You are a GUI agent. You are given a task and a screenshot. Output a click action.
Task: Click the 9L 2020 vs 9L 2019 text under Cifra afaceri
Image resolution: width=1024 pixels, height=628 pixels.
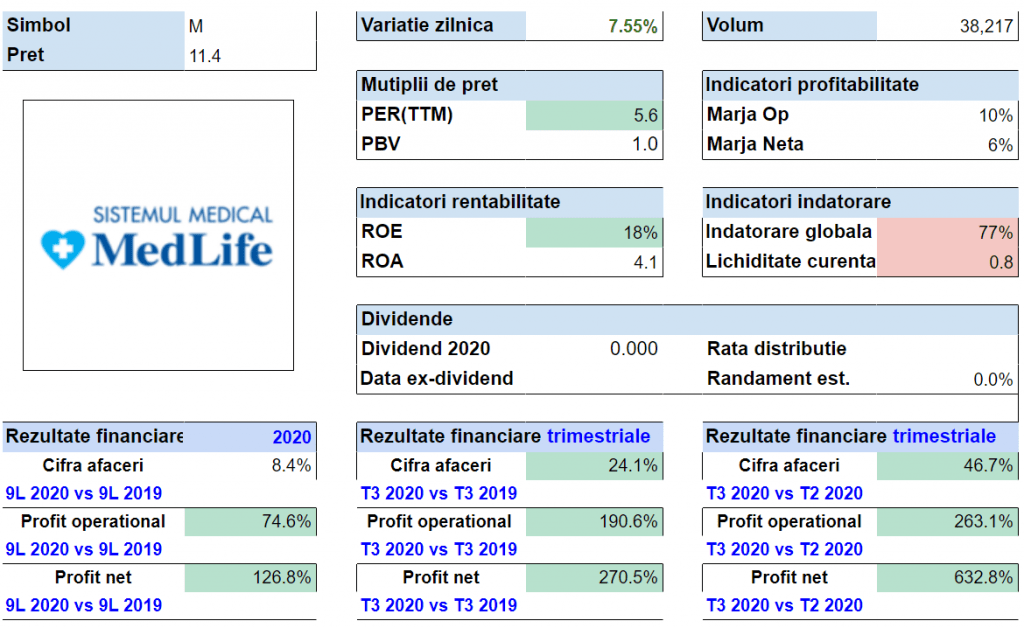point(84,493)
